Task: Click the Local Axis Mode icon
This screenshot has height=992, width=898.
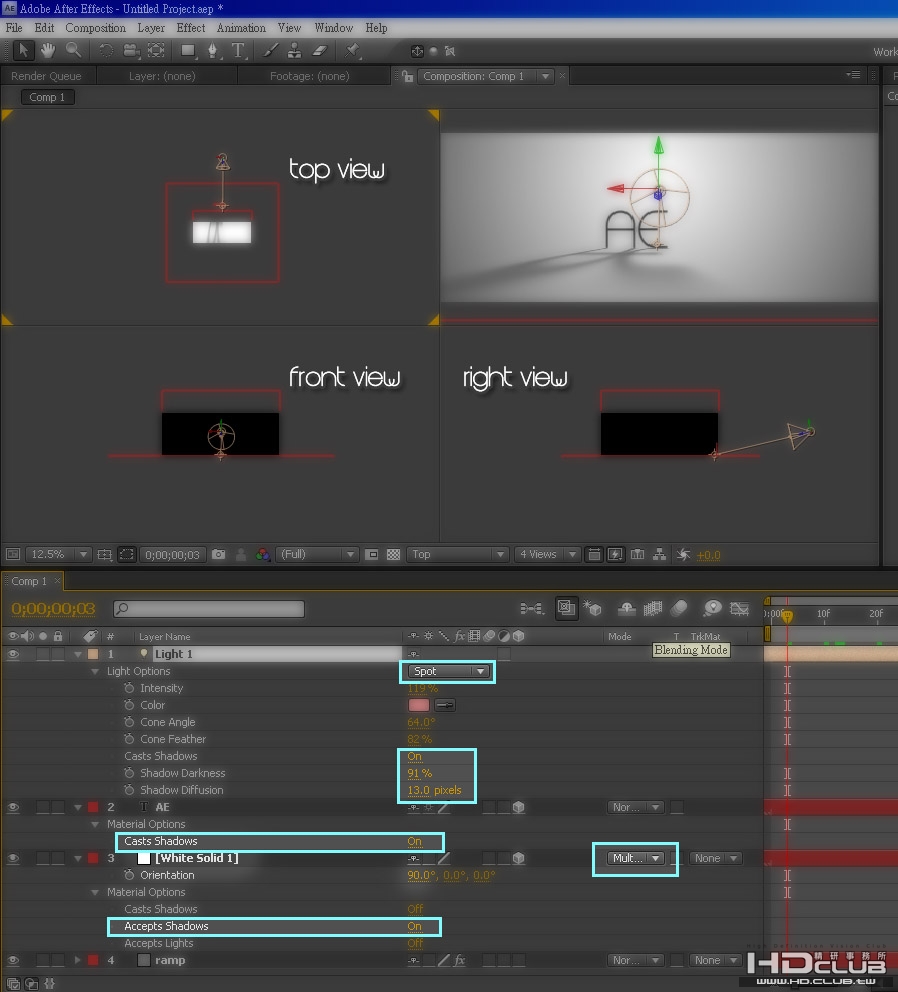Action: [x=417, y=51]
